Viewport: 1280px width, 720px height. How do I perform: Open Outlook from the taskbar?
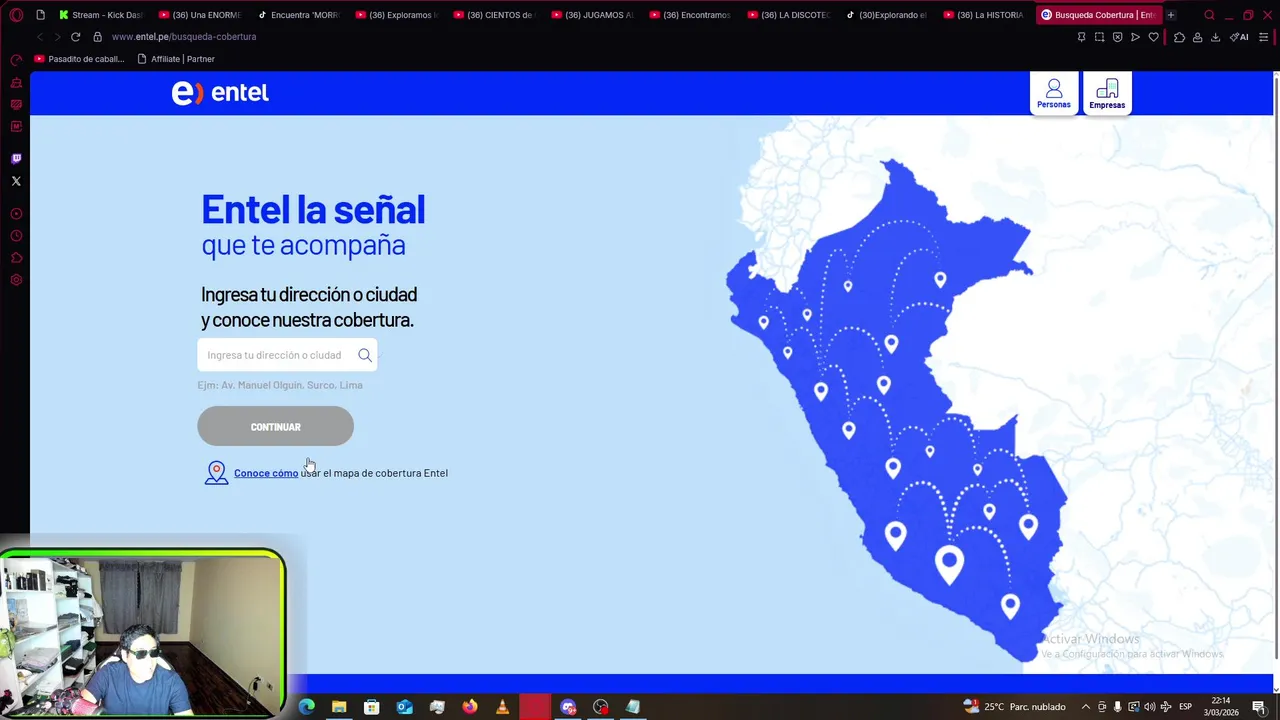(404, 707)
